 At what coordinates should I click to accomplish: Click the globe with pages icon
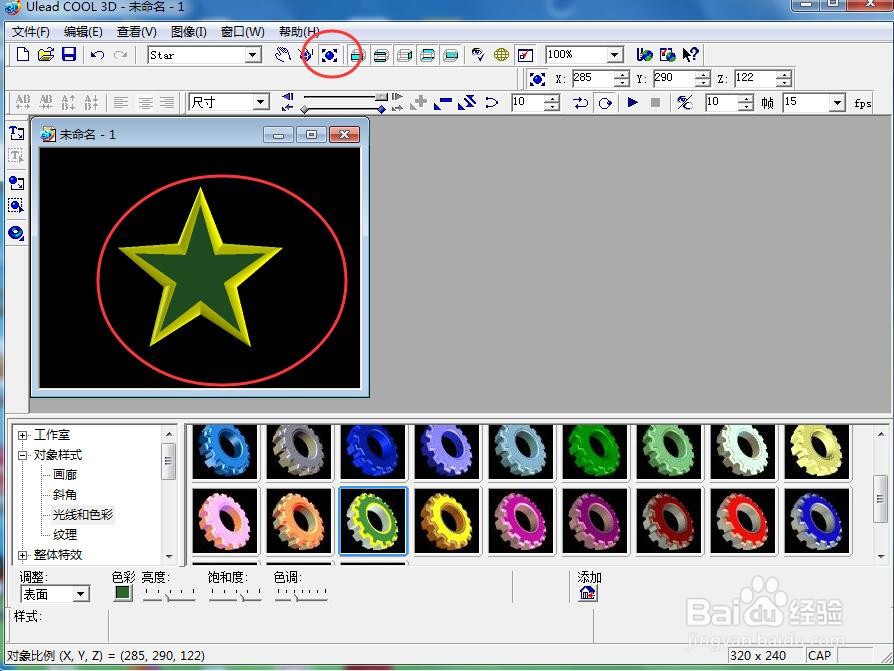pos(667,55)
